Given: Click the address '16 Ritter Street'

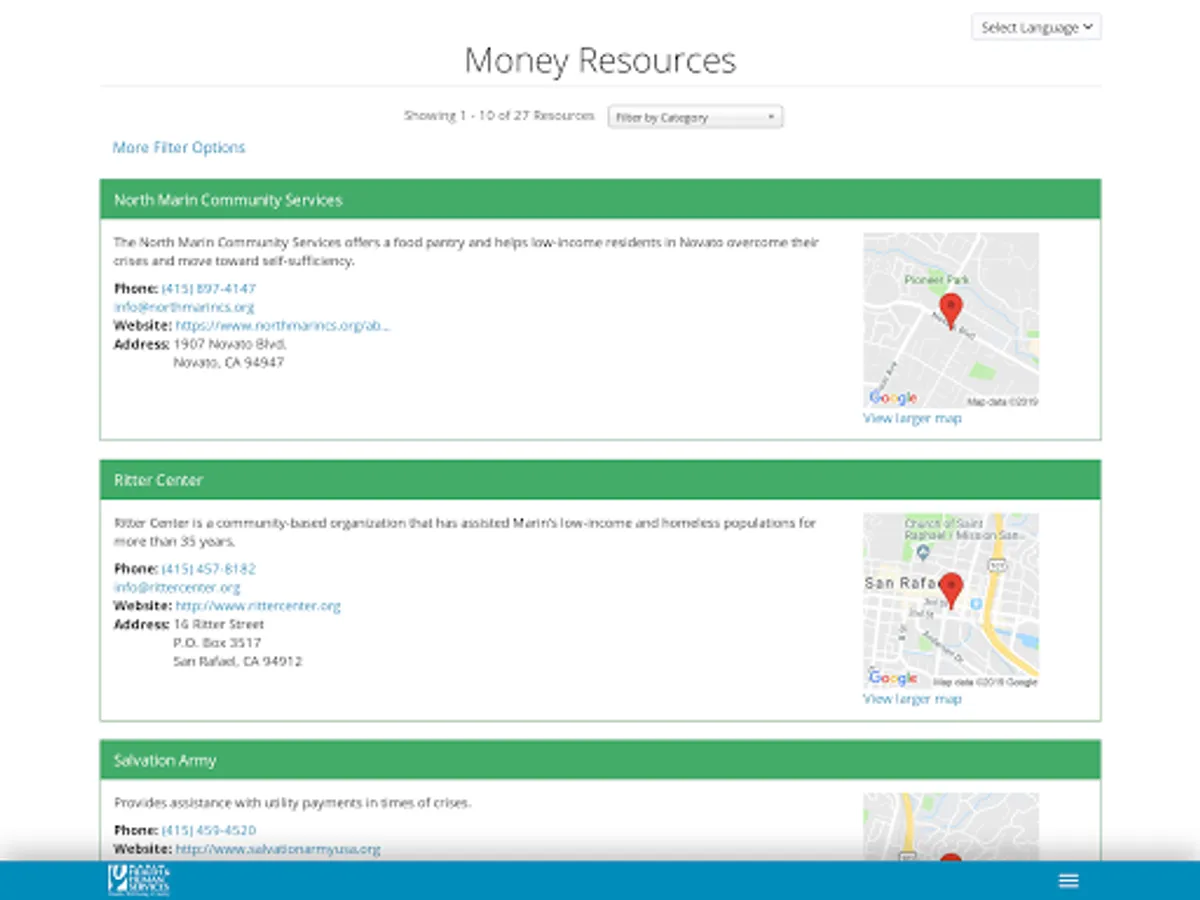Looking at the screenshot, I should tap(219, 624).
